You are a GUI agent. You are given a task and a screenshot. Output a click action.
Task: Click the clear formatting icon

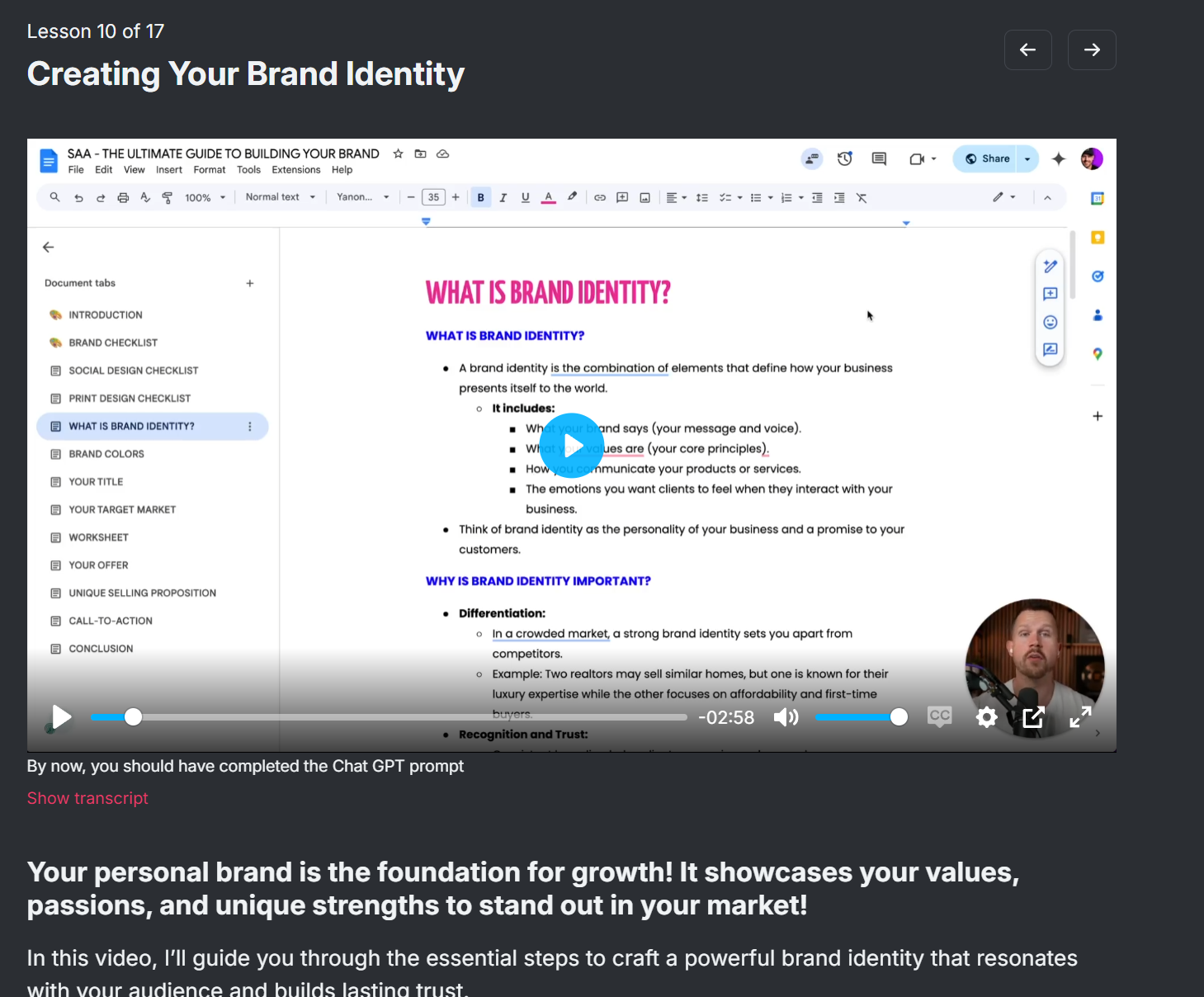[x=862, y=197]
